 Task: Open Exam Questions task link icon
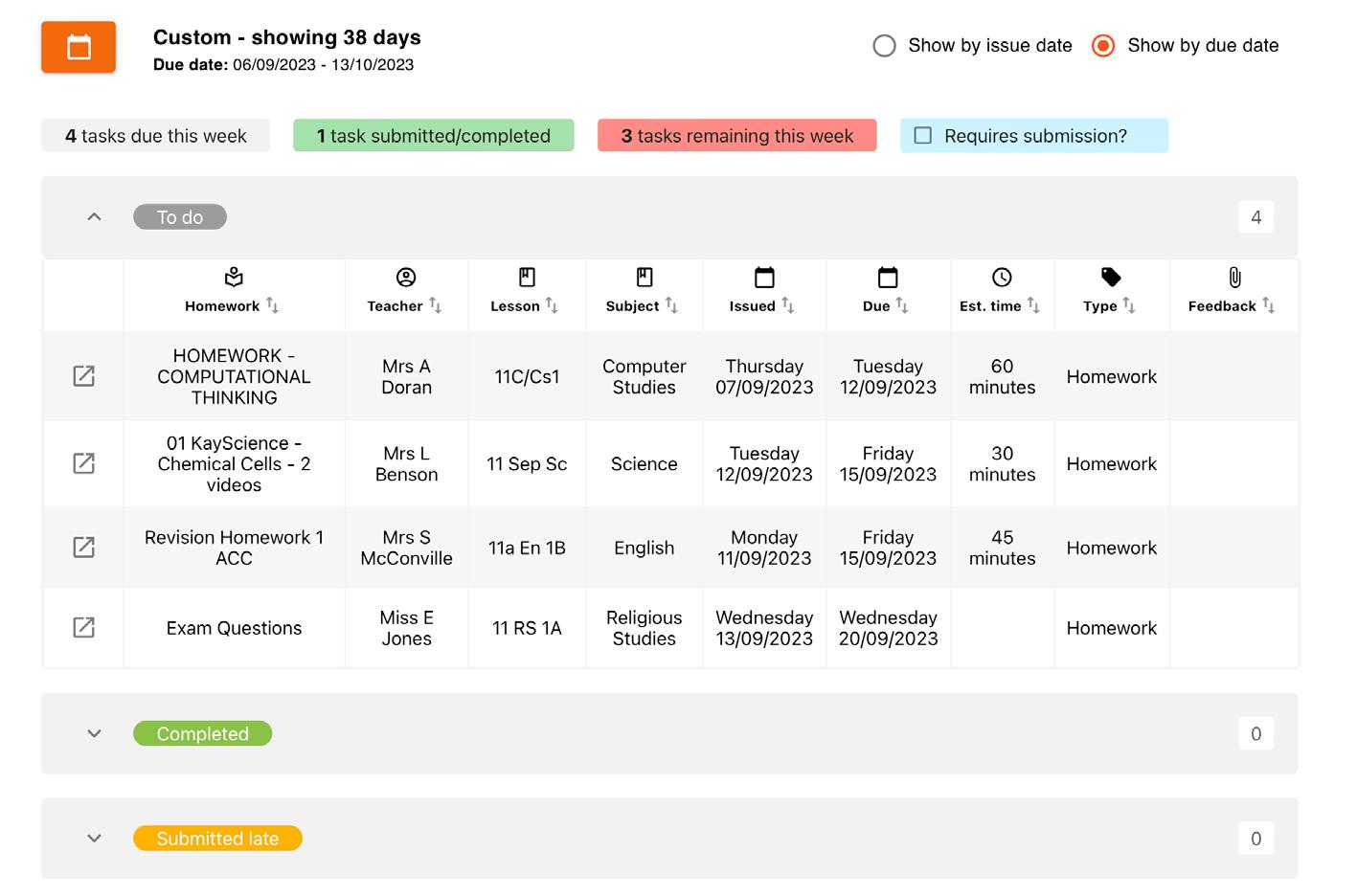point(84,627)
